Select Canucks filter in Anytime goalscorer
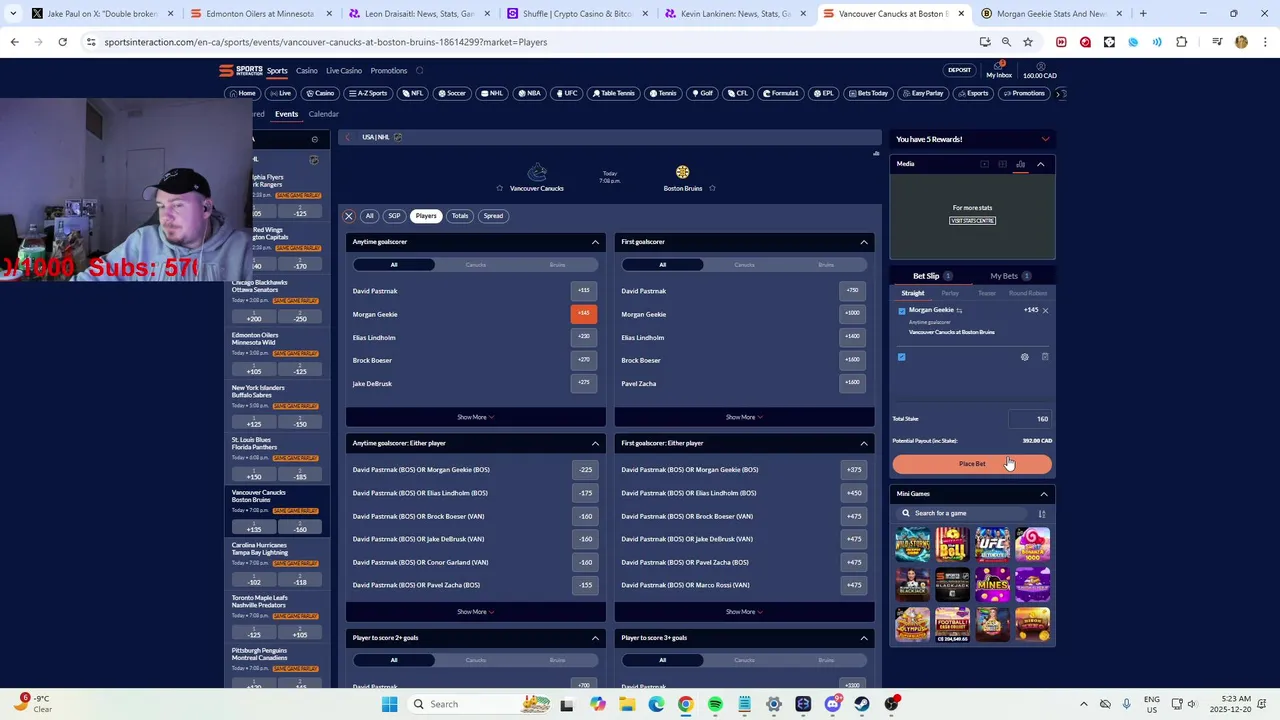1280x720 pixels. 476,265
